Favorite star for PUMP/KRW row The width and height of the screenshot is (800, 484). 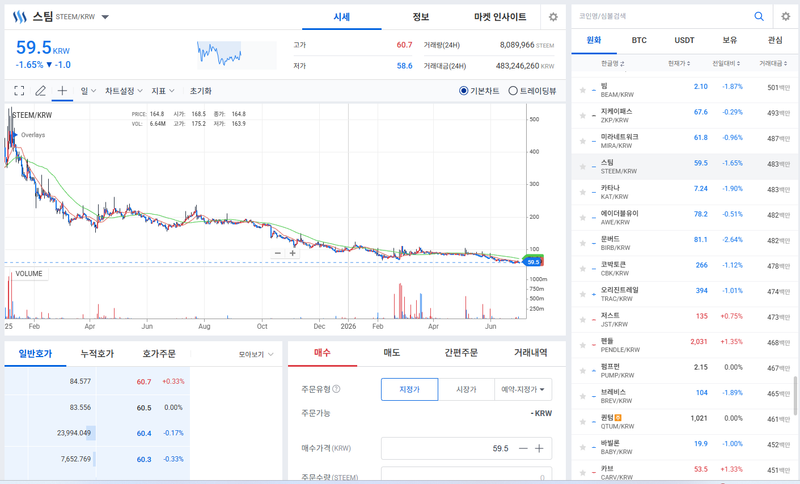(x=583, y=371)
